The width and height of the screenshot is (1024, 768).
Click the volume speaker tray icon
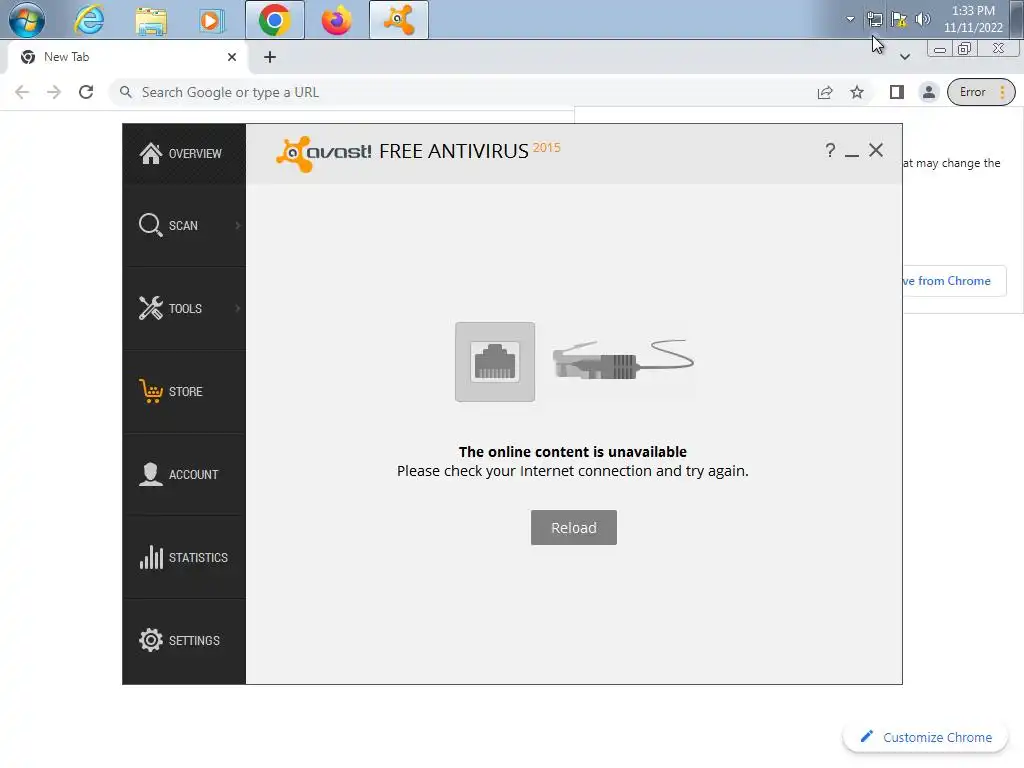(x=923, y=19)
